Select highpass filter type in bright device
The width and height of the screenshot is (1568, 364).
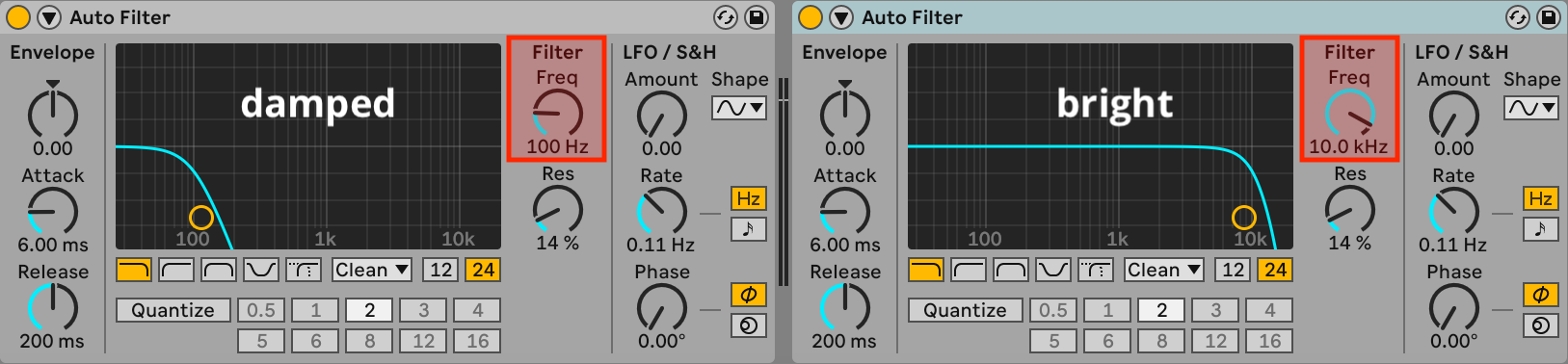(x=969, y=271)
